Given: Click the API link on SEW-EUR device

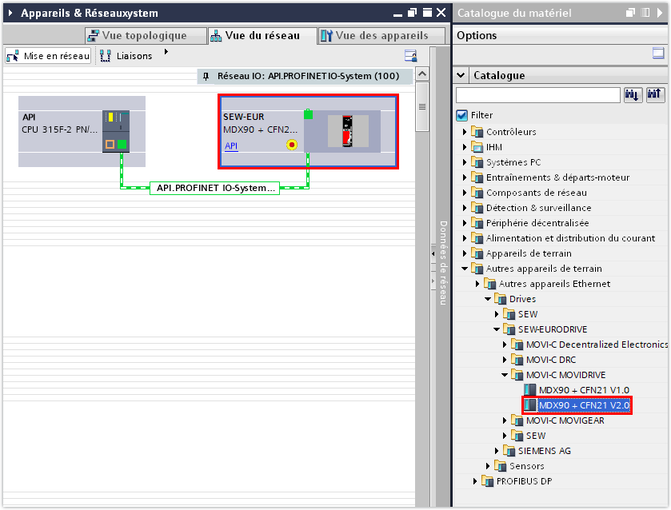Looking at the screenshot, I should point(231,146).
